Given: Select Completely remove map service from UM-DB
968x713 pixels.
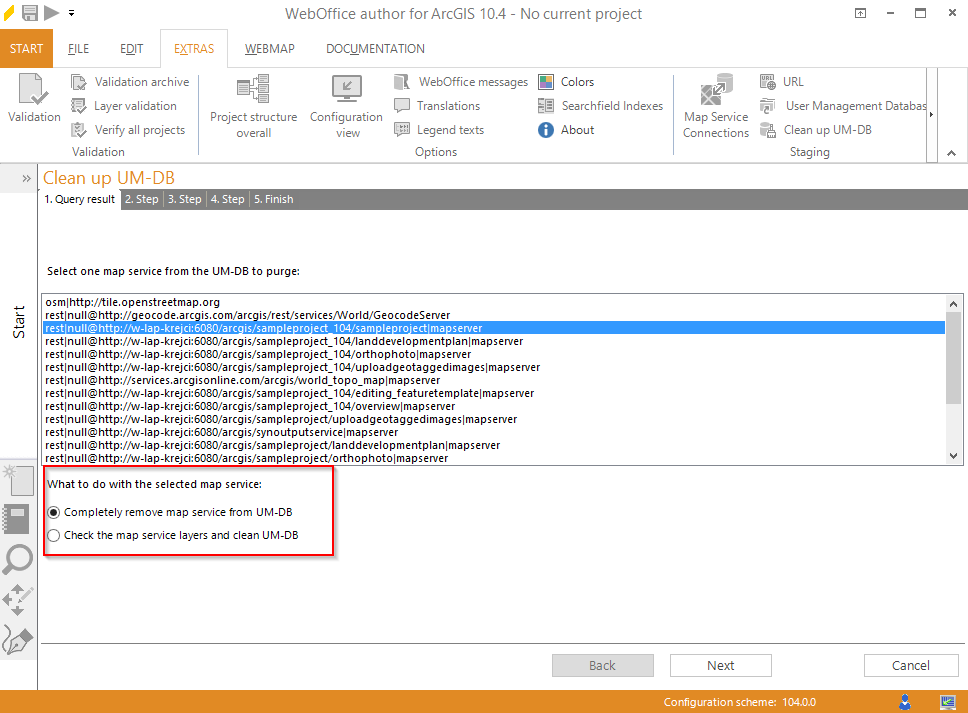Looking at the screenshot, I should pyautogui.click(x=54, y=512).
